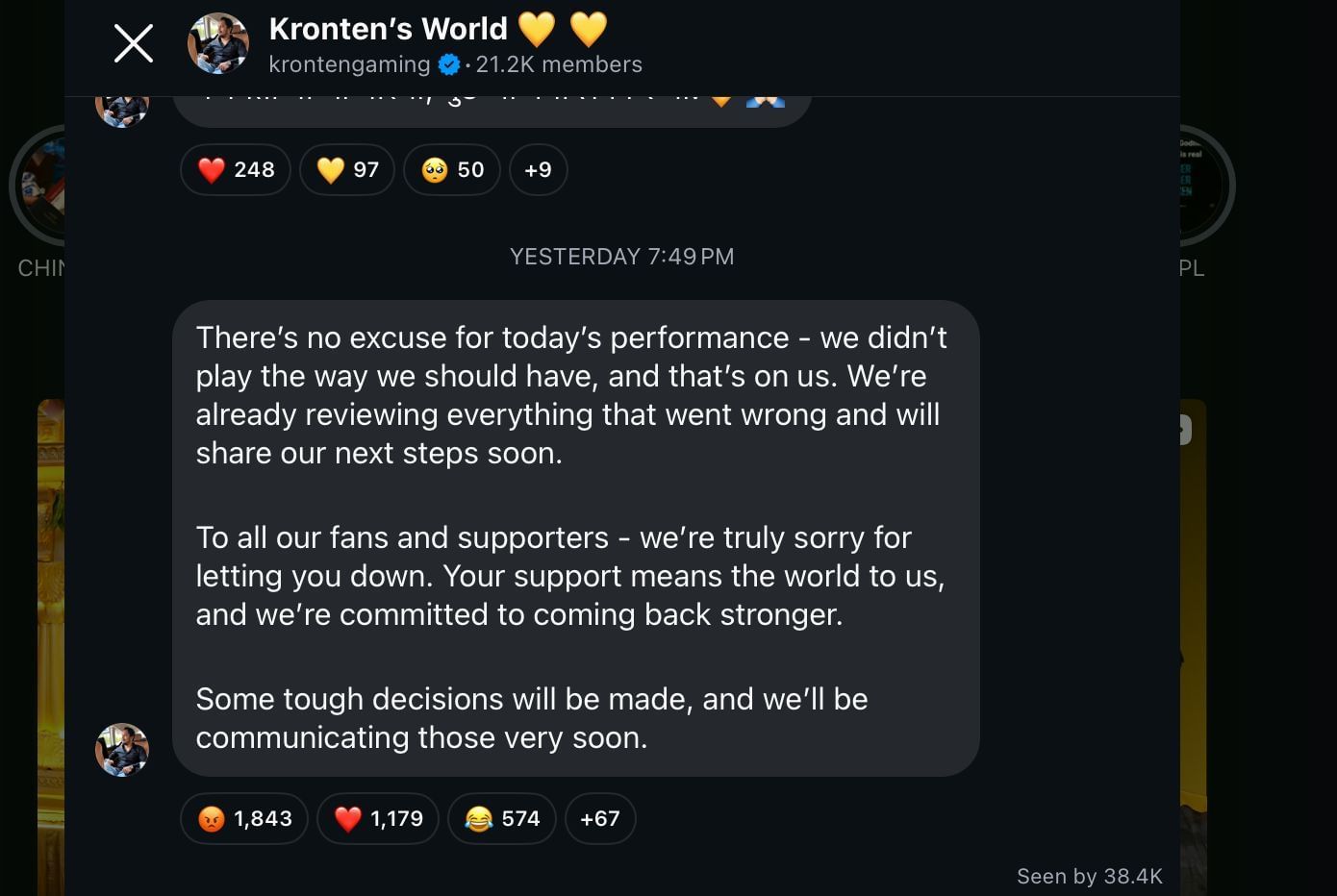Click sender avatar beside the apology message
This screenshot has height=896, width=1337.
(x=122, y=750)
